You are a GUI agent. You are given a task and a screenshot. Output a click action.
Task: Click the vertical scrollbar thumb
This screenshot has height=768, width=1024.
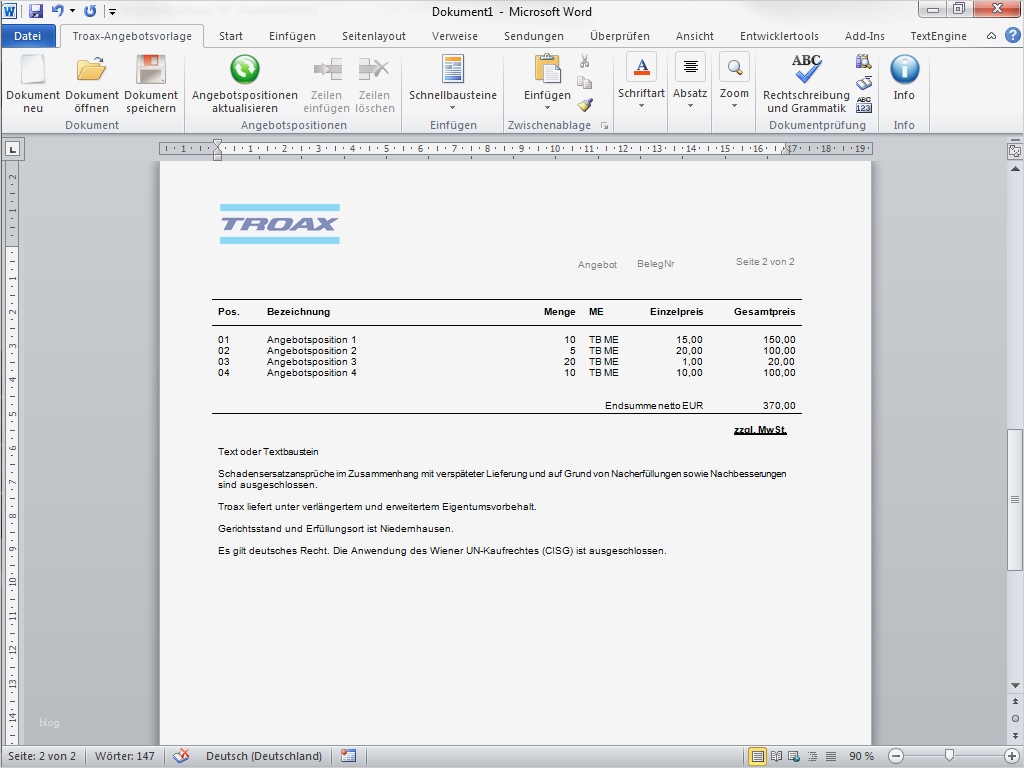[x=1015, y=499]
